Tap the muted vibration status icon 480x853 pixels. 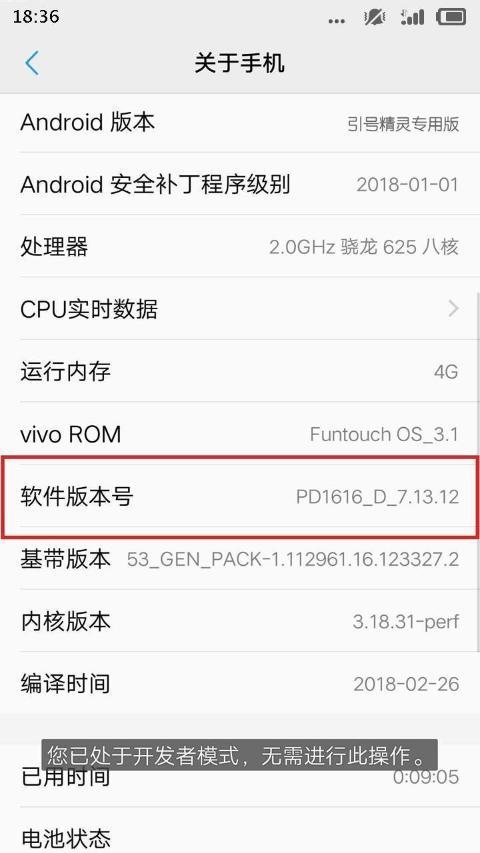374,17
